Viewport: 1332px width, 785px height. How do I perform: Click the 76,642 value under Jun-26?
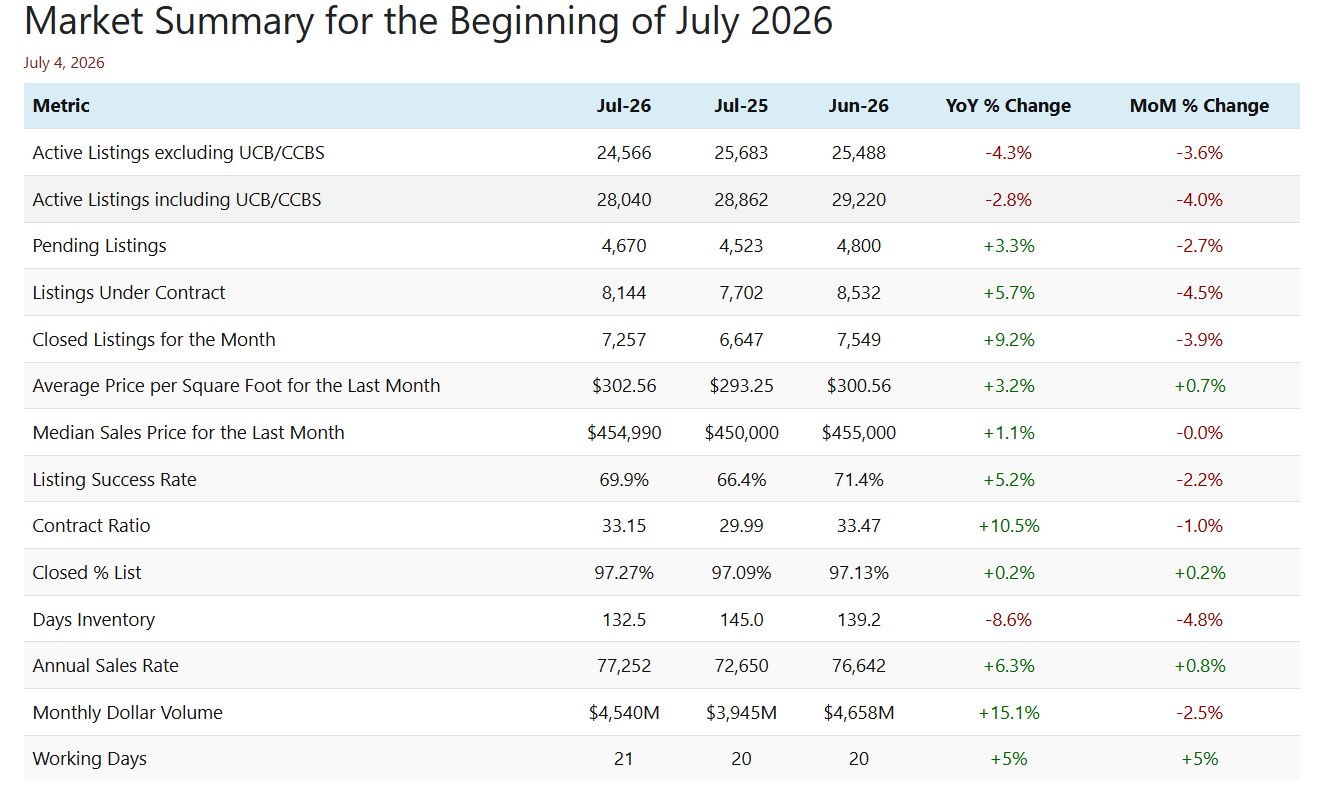pyautogui.click(x=859, y=666)
